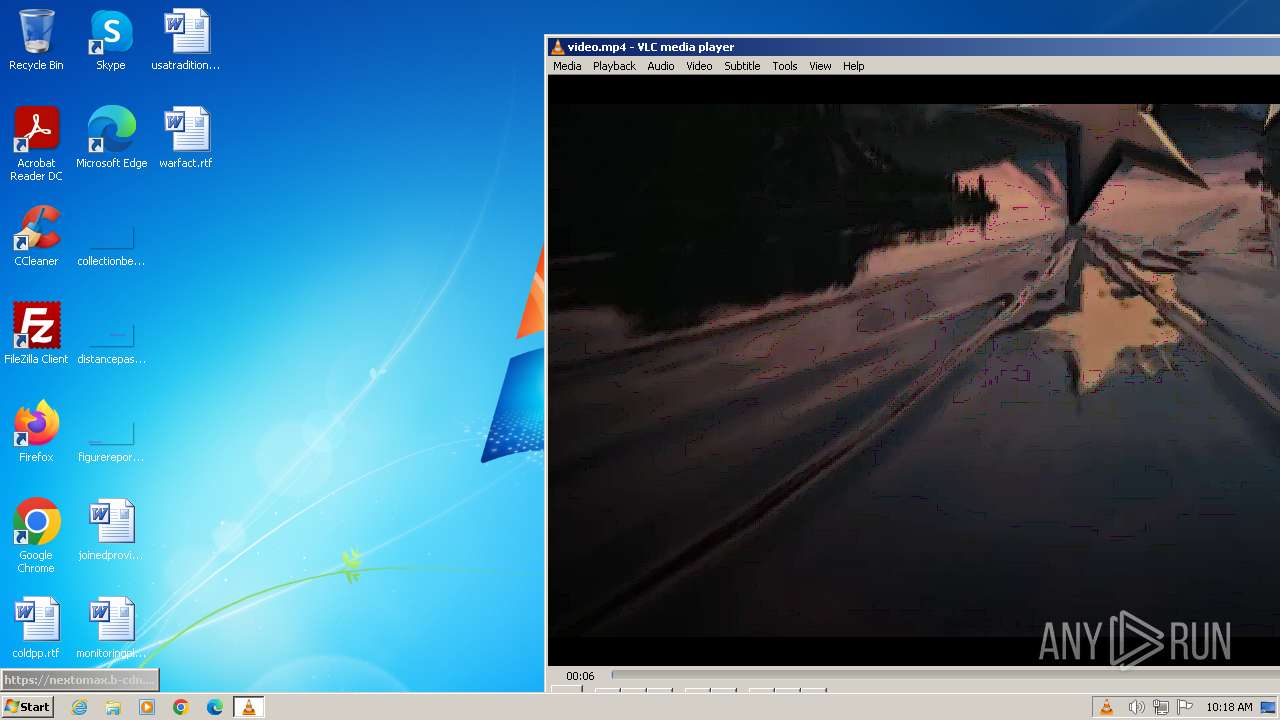Image resolution: width=1280 pixels, height=720 pixels.
Task: Open Windows Media Player taskbar icon
Action: (147, 707)
